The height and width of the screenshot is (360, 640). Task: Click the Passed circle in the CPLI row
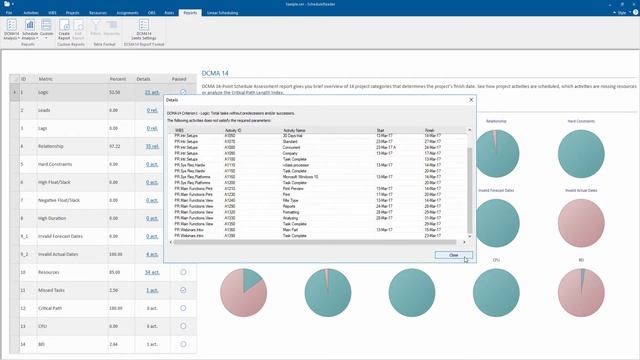pos(183,326)
